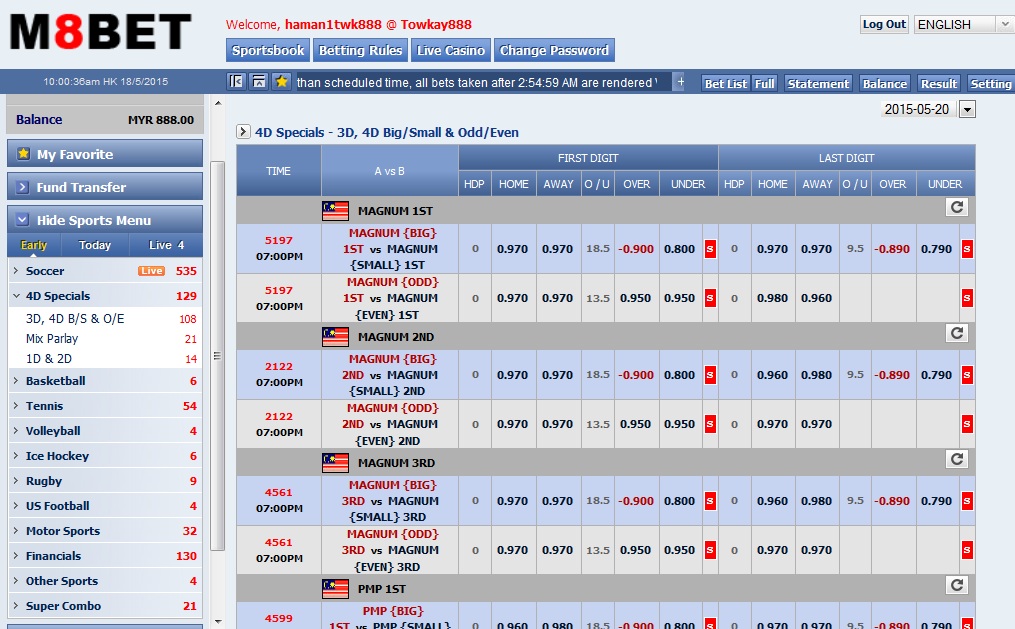
Task: Click the Malaysia flag beside MAGNUM 1ST
Action: (x=335, y=211)
